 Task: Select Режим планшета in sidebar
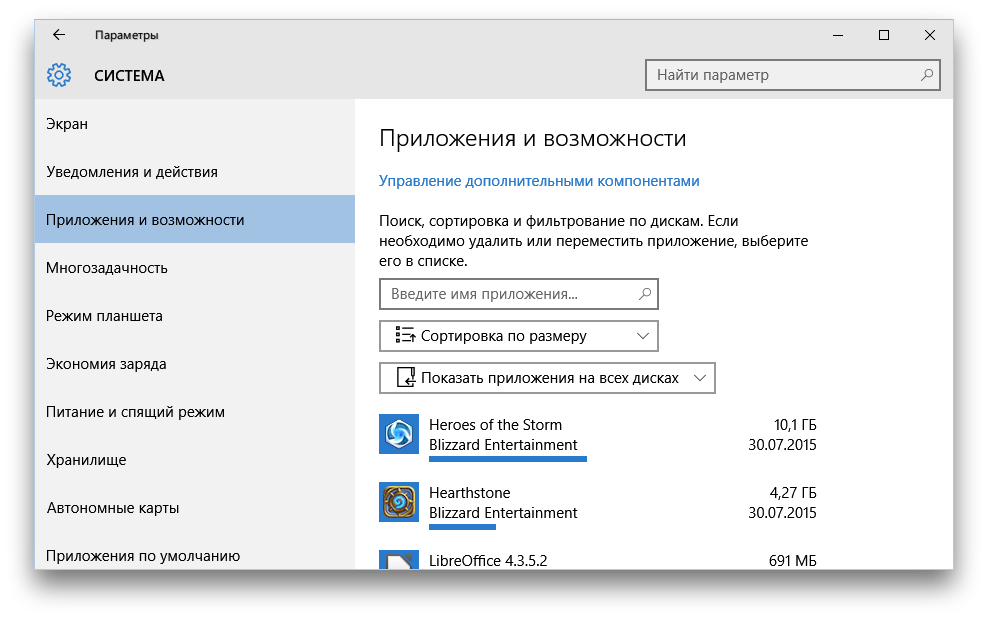104,316
